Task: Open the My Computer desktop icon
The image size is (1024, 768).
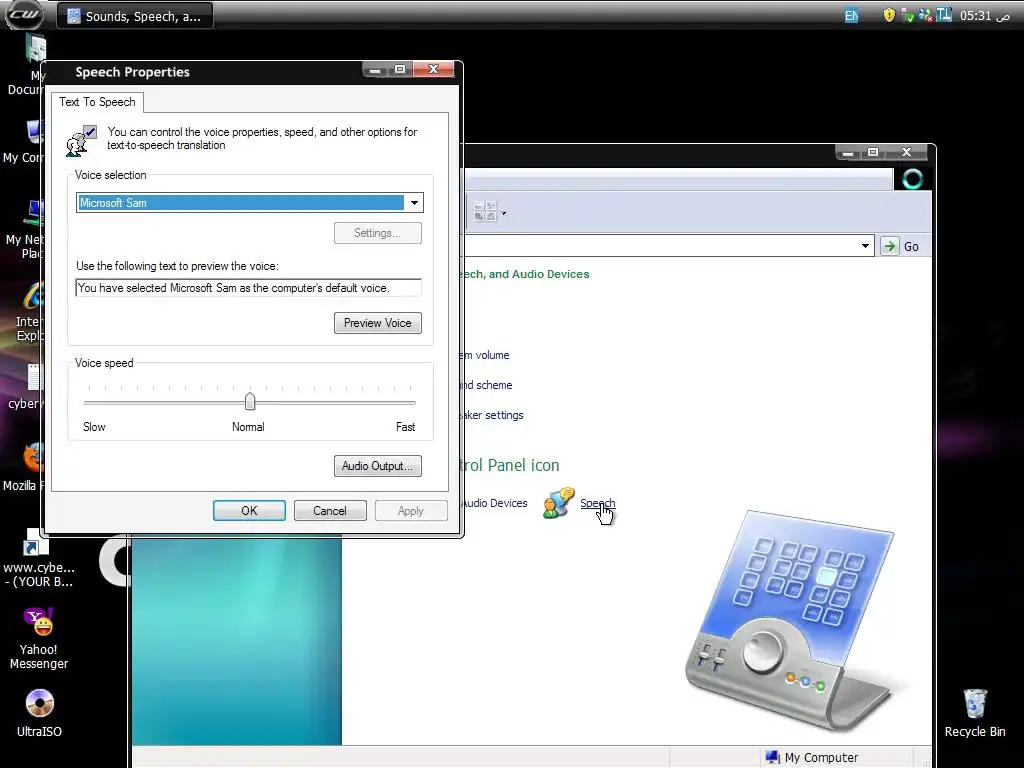Action: (23, 142)
